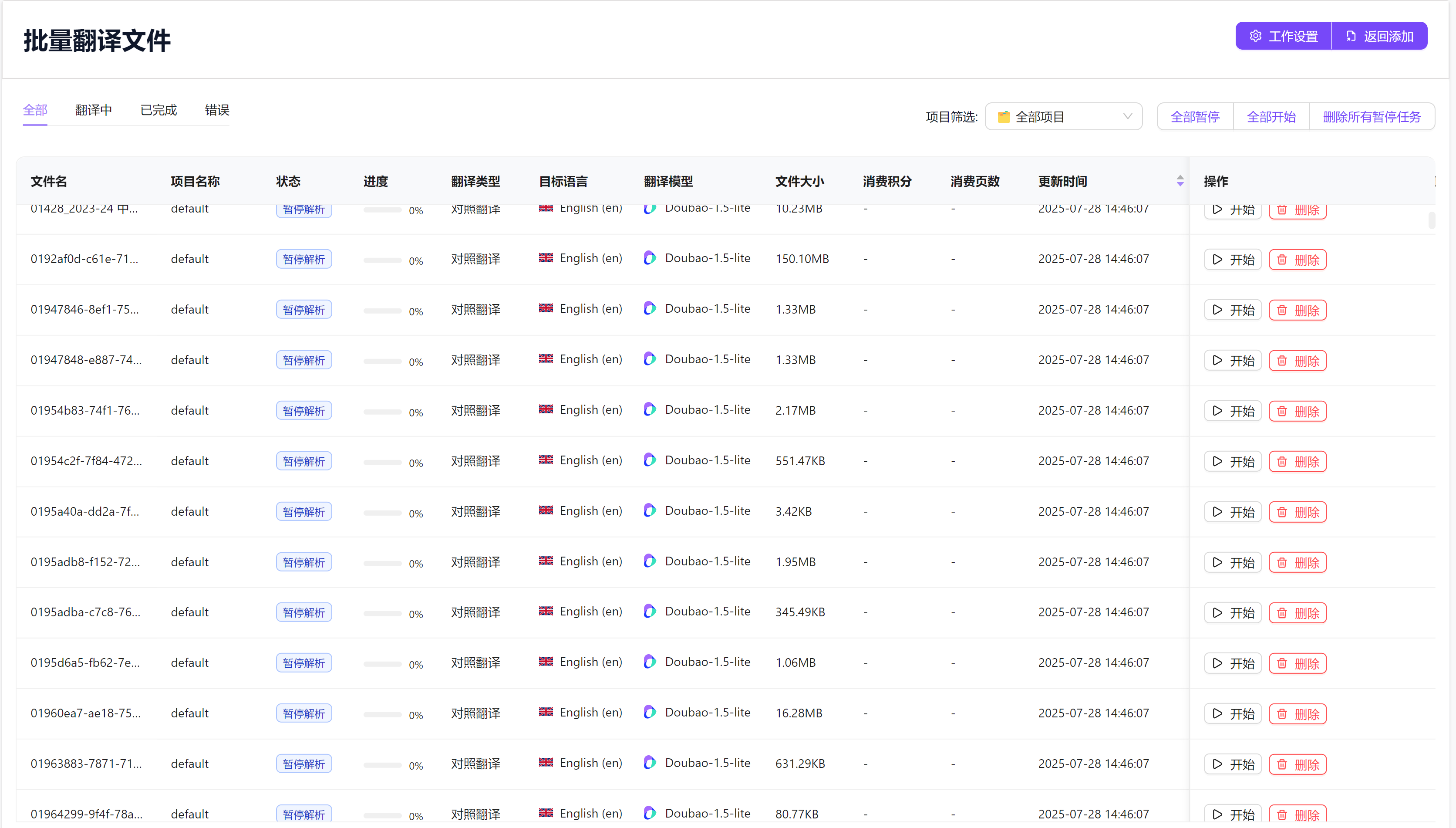This screenshot has height=828, width=1456.
Task: Click the progress bar of 01960ea7-ae18-75... row
Action: 382,715
